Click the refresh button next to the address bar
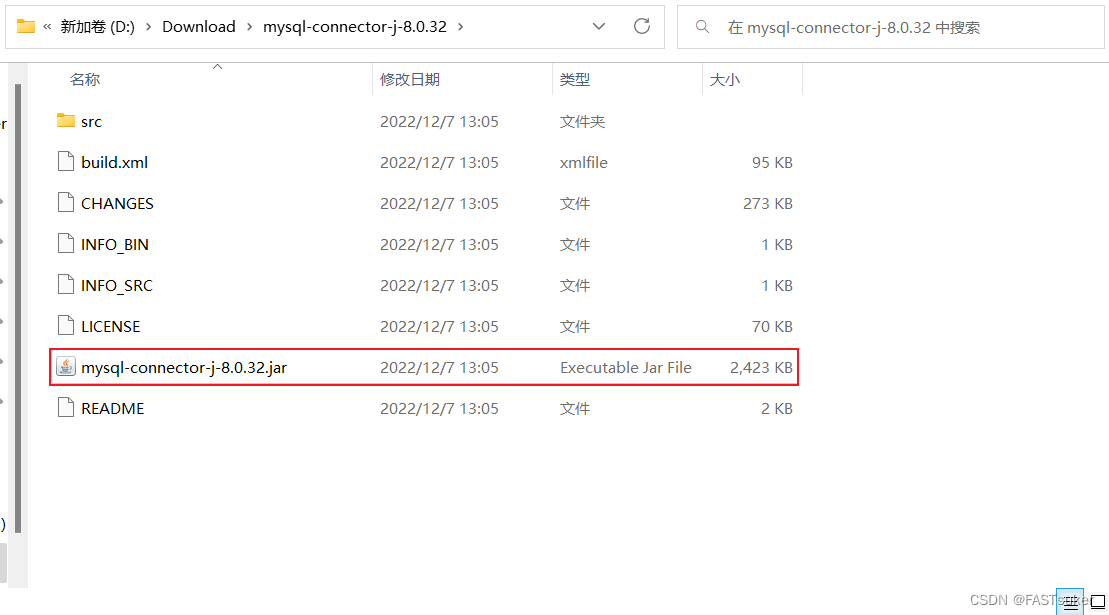 pos(642,27)
